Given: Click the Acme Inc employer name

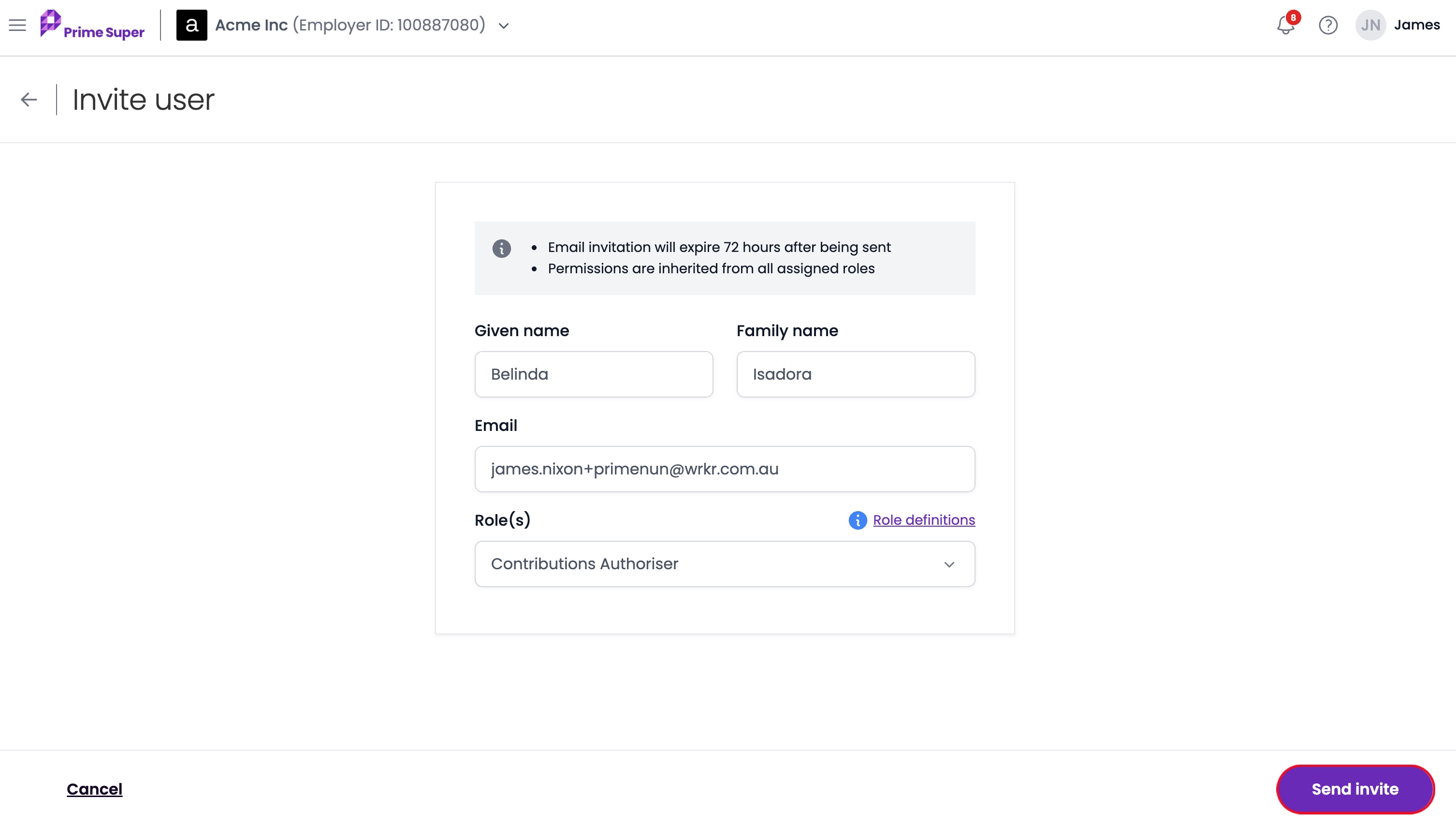Looking at the screenshot, I should click(251, 25).
